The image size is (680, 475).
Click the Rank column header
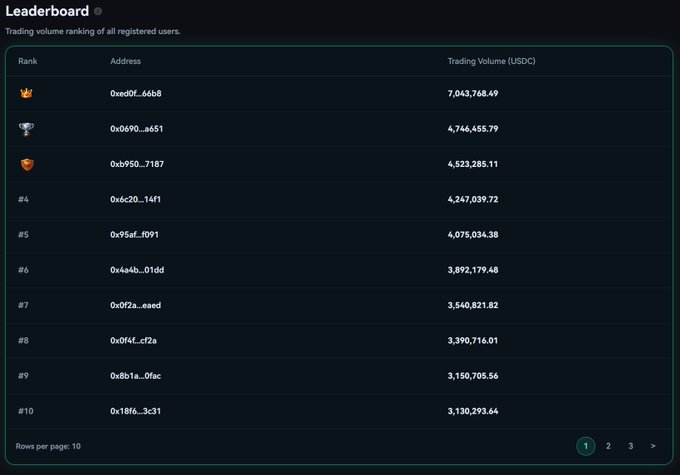[x=28, y=61]
